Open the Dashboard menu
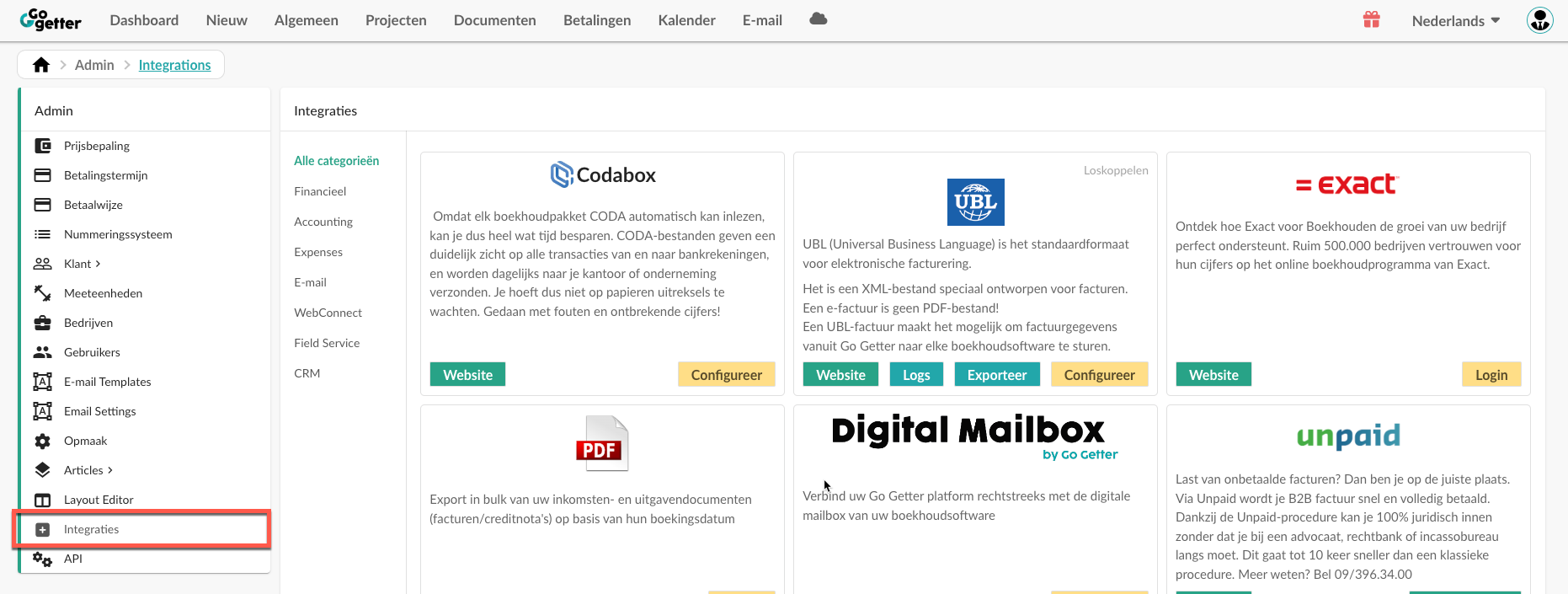This screenshot has height=594, width=1568. 144,20
